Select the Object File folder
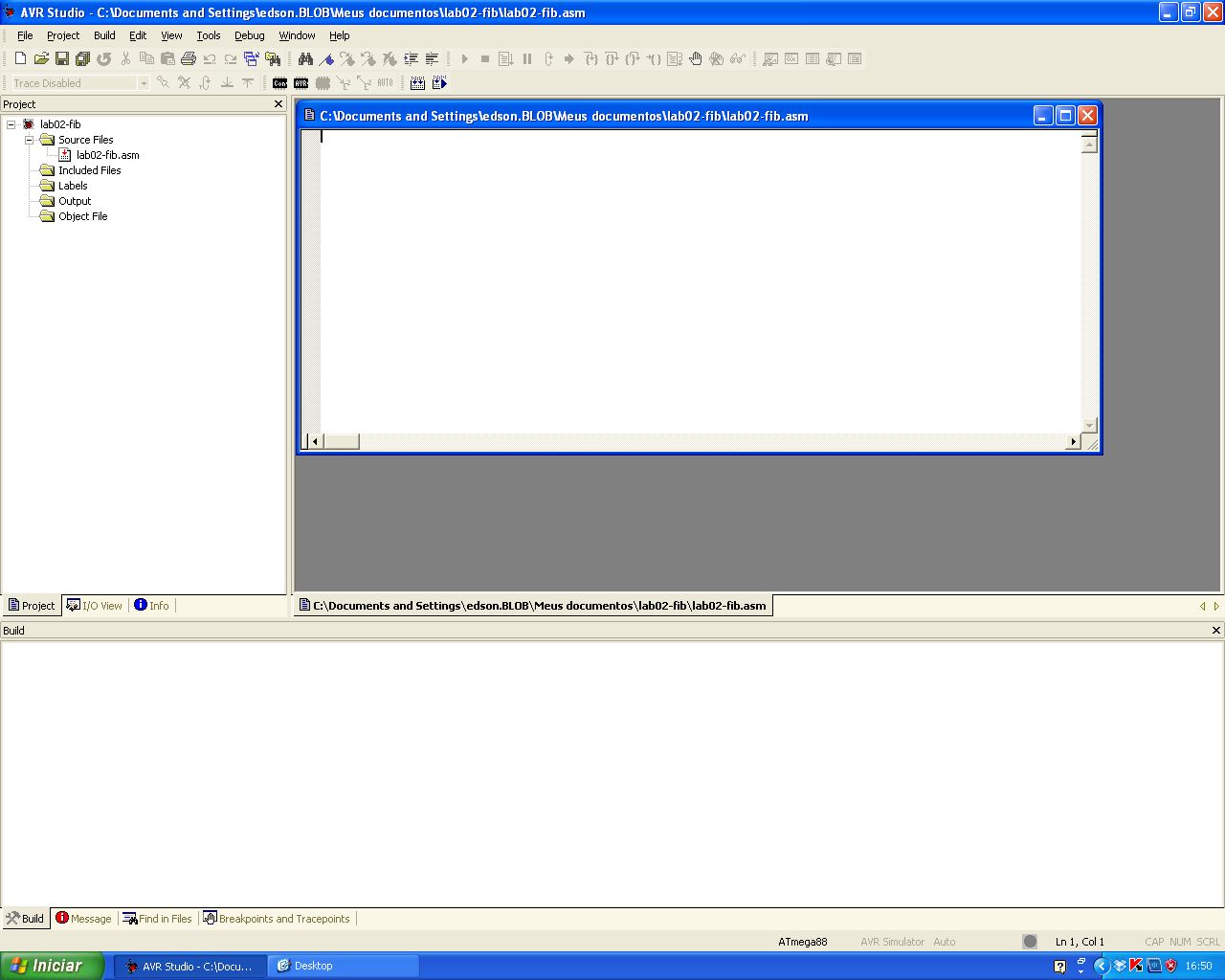Viewport: 1225px width, 980px height. [x=82, y=216]
